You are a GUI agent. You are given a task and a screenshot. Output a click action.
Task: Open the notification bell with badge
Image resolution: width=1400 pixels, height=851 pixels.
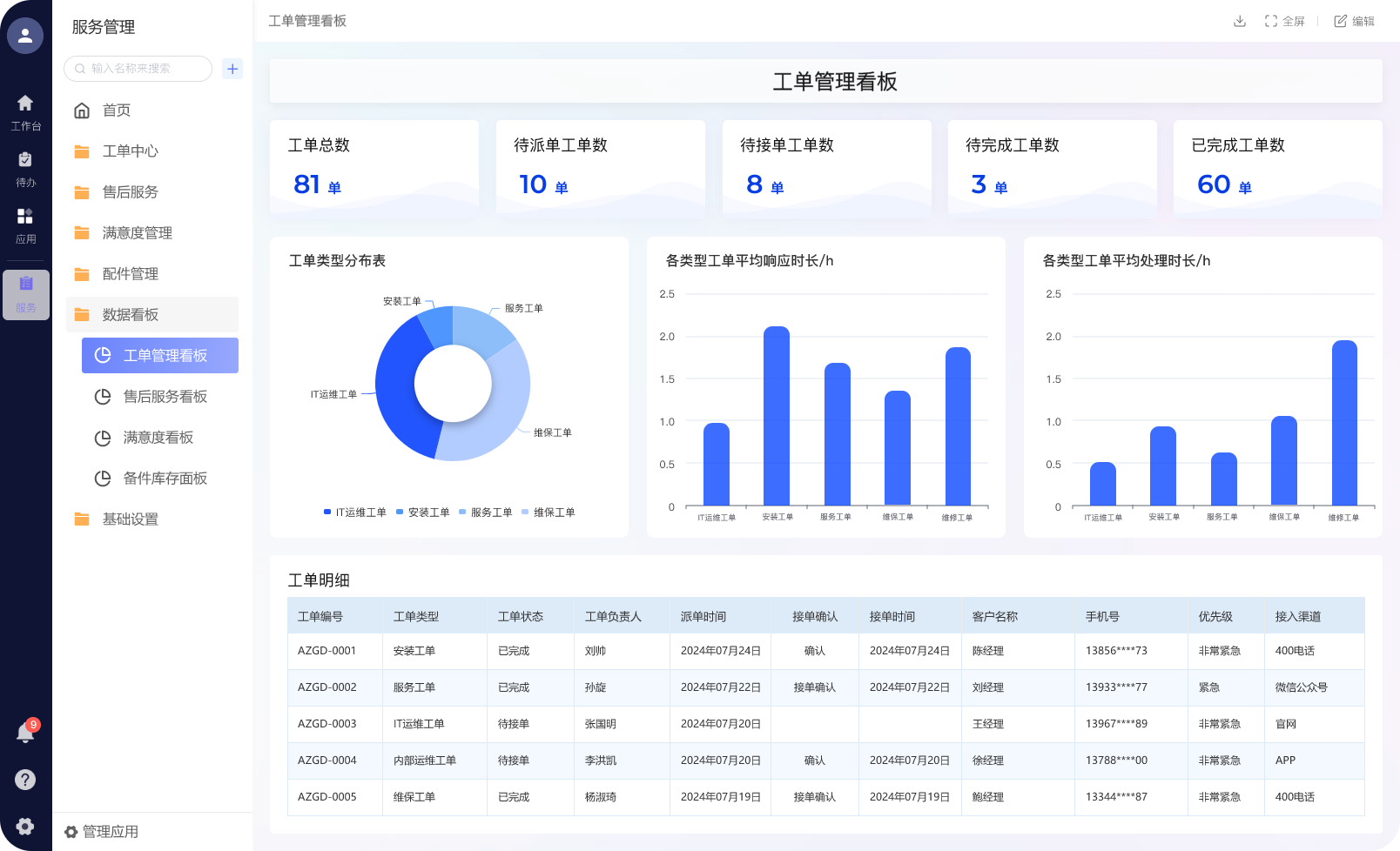tap(26, 732)
